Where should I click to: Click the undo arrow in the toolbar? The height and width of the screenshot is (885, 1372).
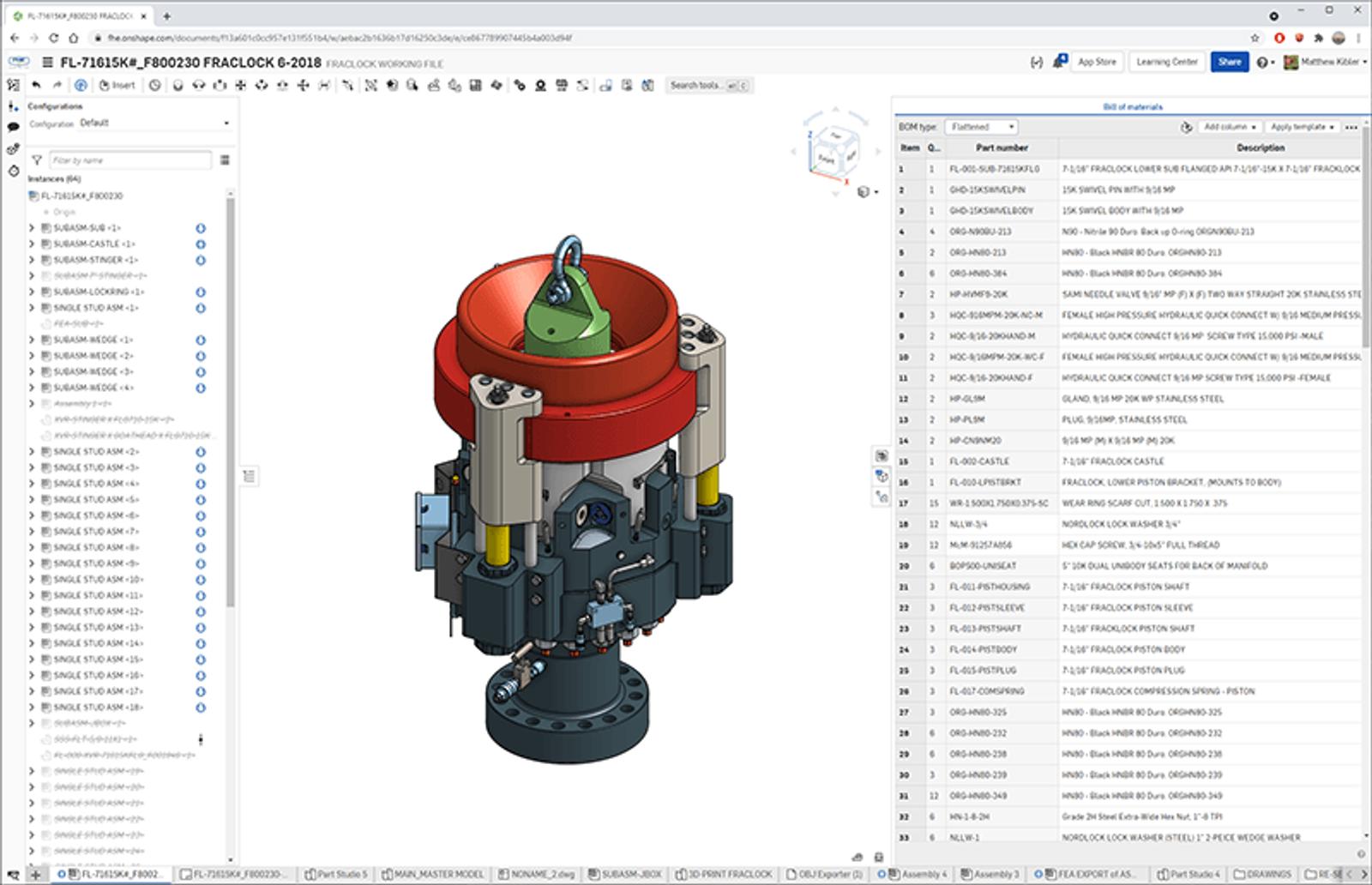pos(36,85)
